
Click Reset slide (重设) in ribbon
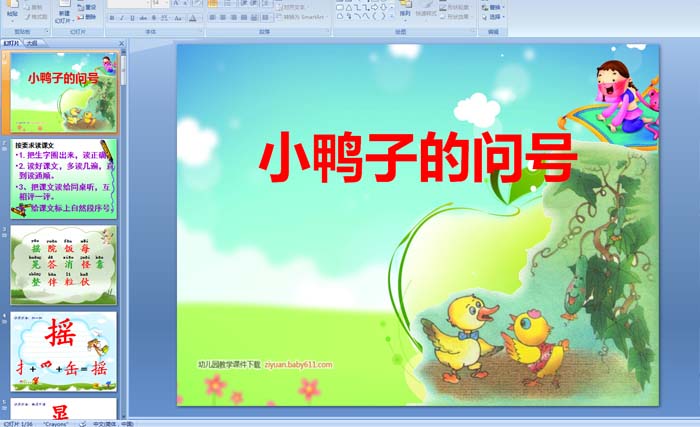87,7
